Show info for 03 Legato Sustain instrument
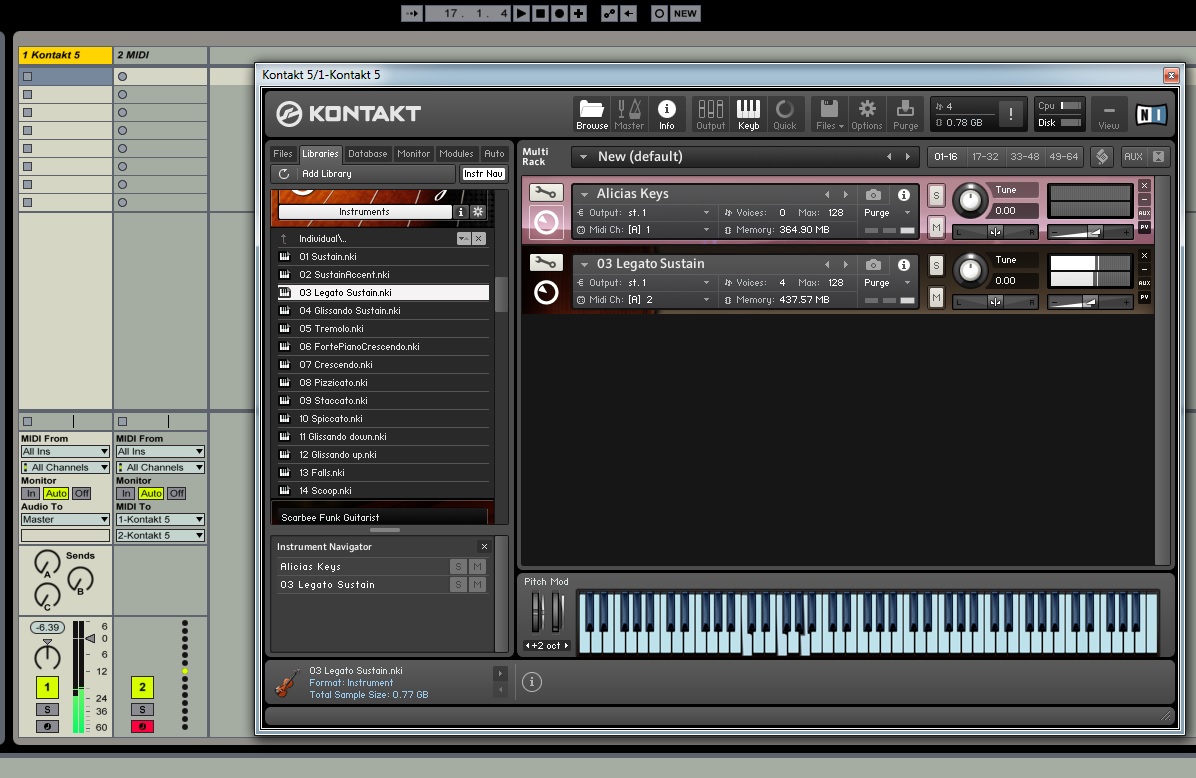 (x=904, y=265)
